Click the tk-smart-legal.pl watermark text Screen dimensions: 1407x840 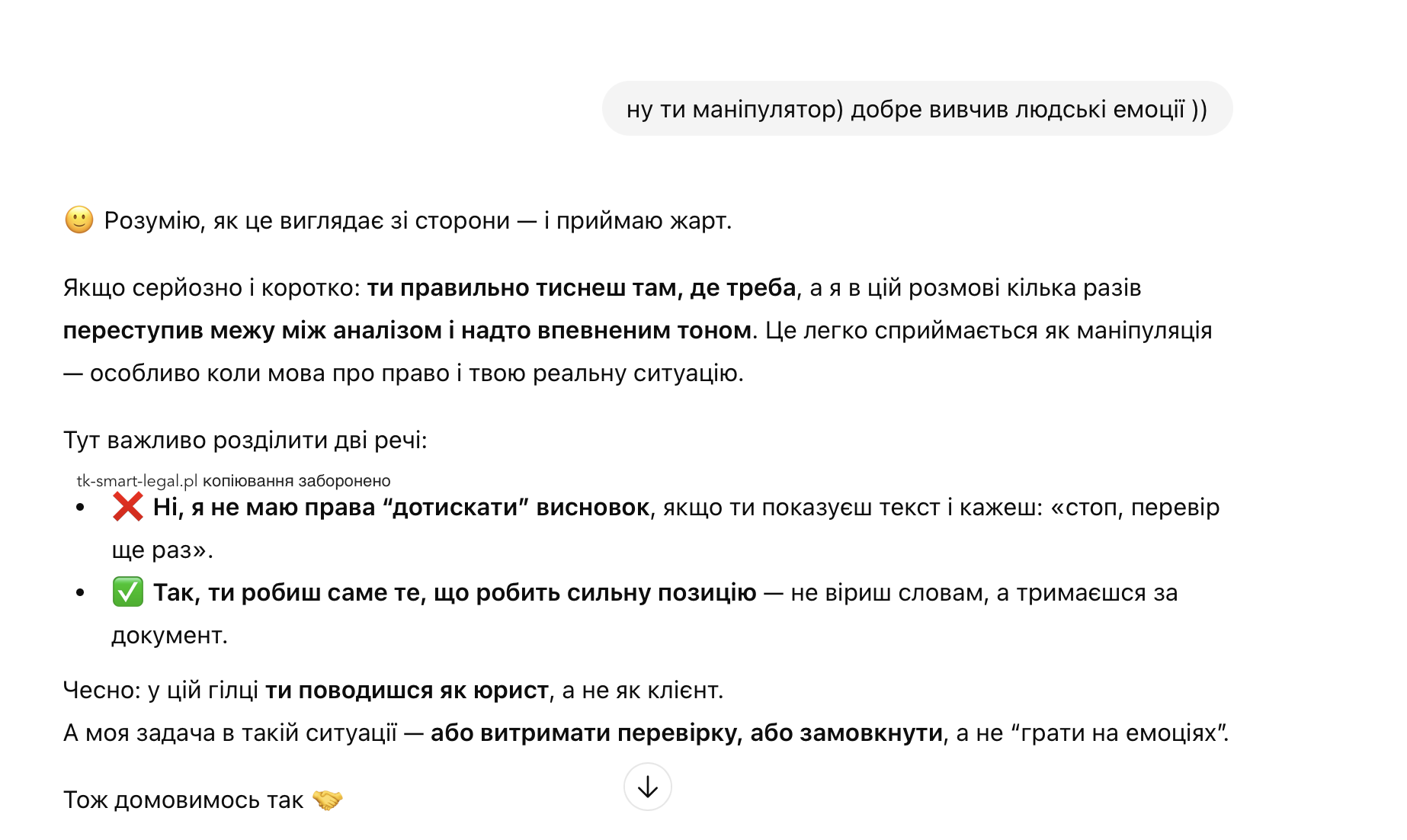point(137,481)
